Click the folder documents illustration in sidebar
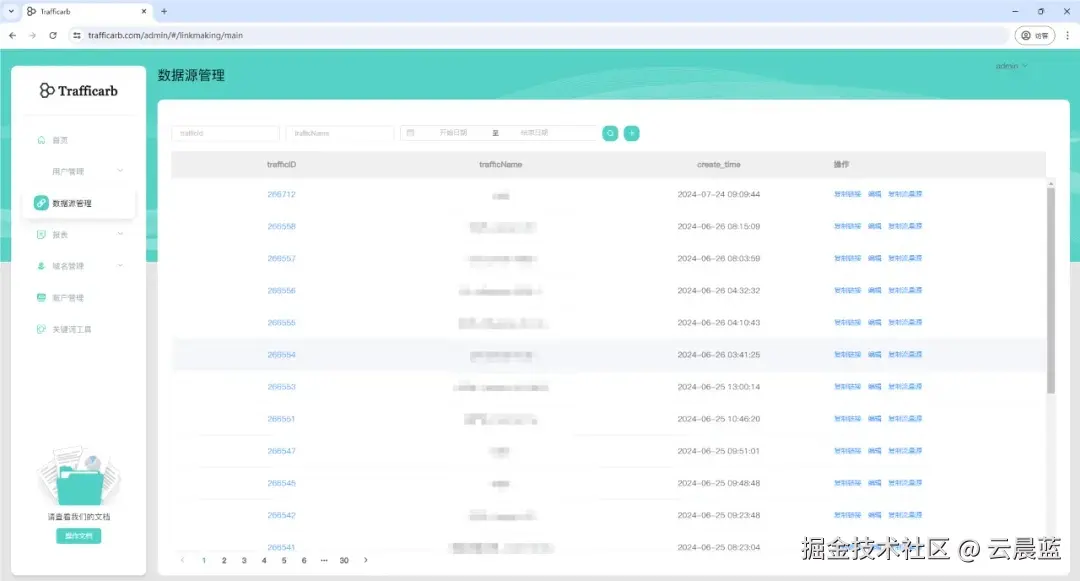1080x581 pixels. coord(79,476)
